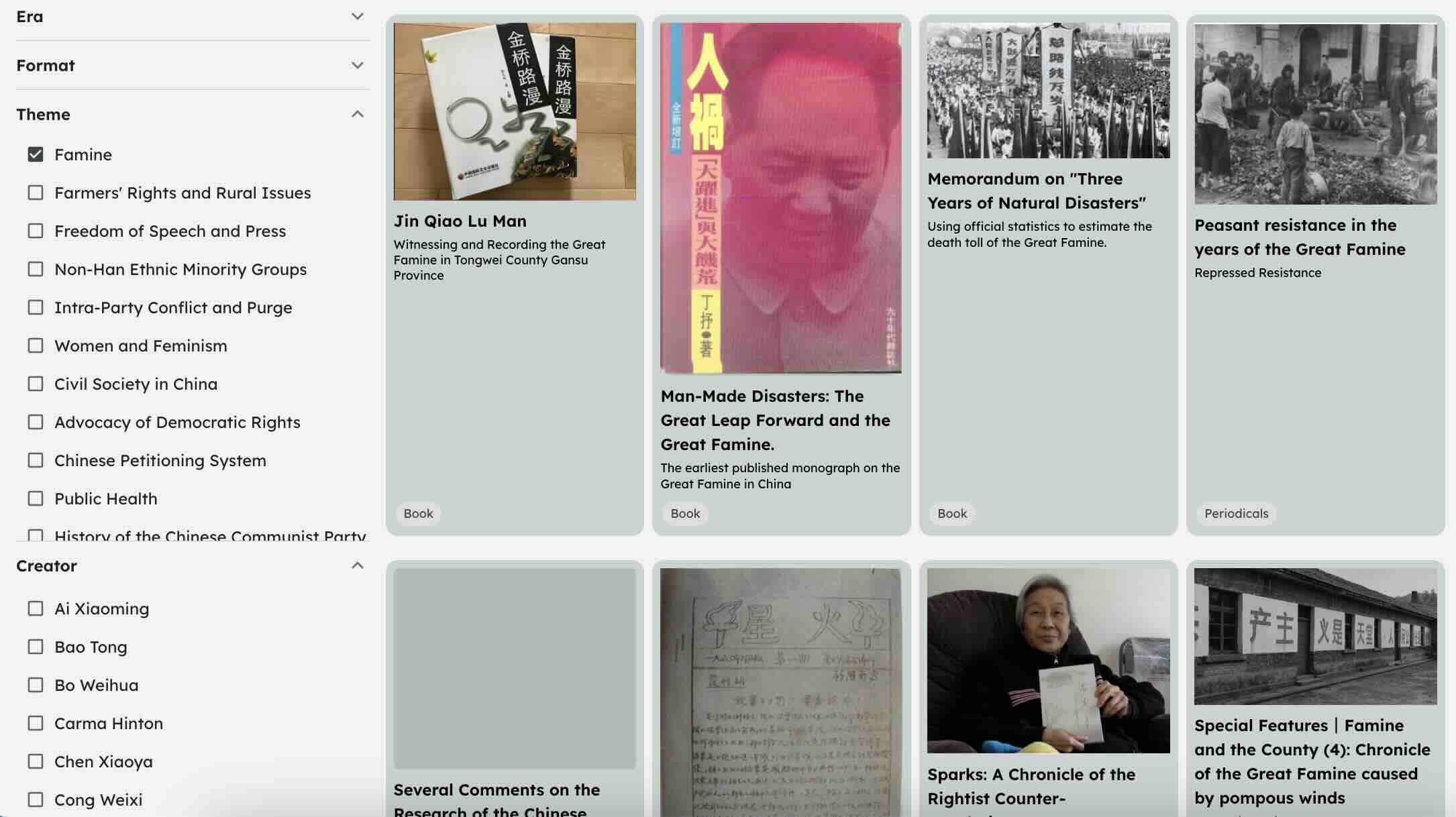Toggle the Bao Tong creator checkbox
1456x817 pixels.
click(x=36, y=647)
